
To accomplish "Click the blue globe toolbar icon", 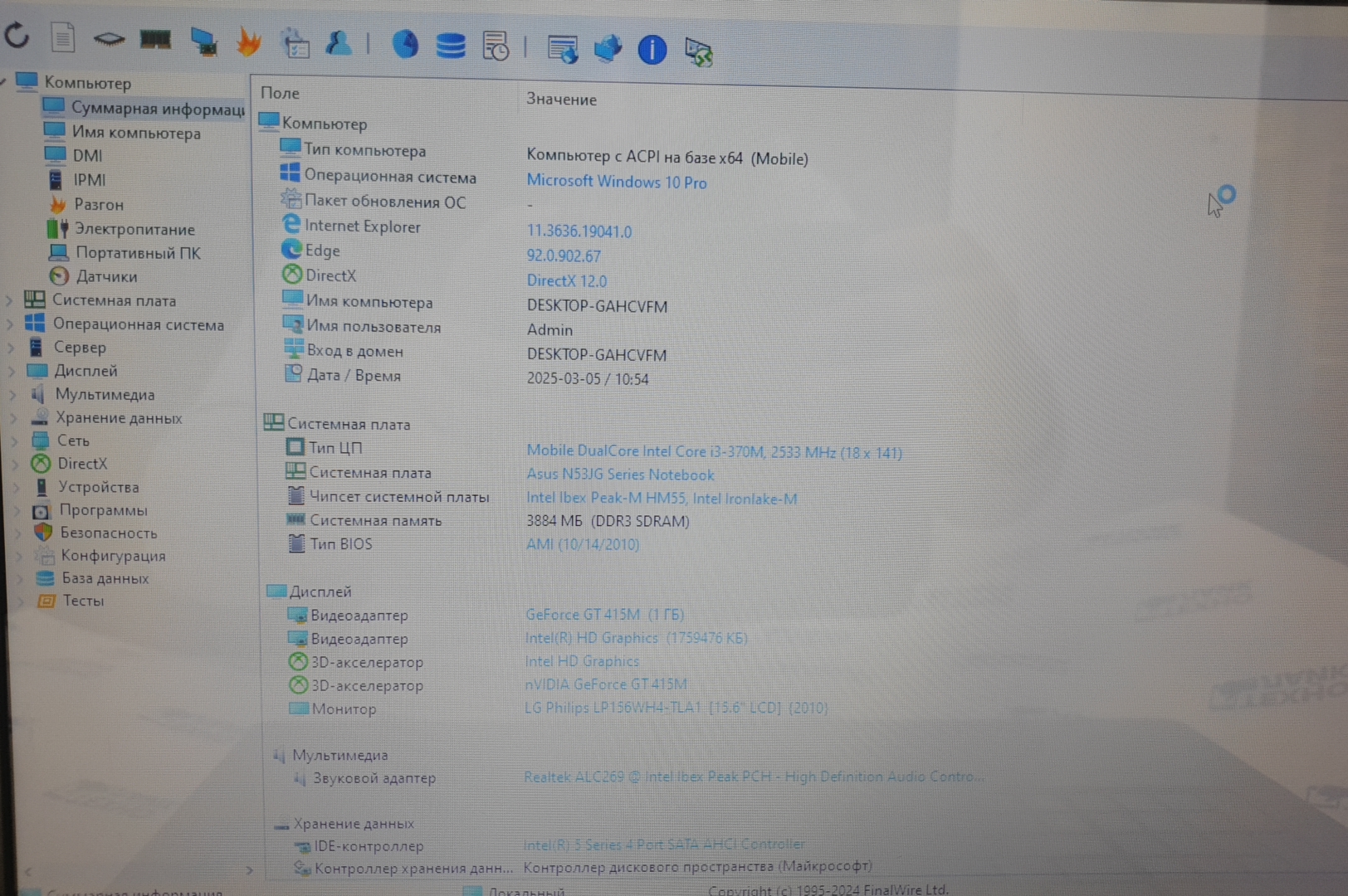I will (405, 44).
